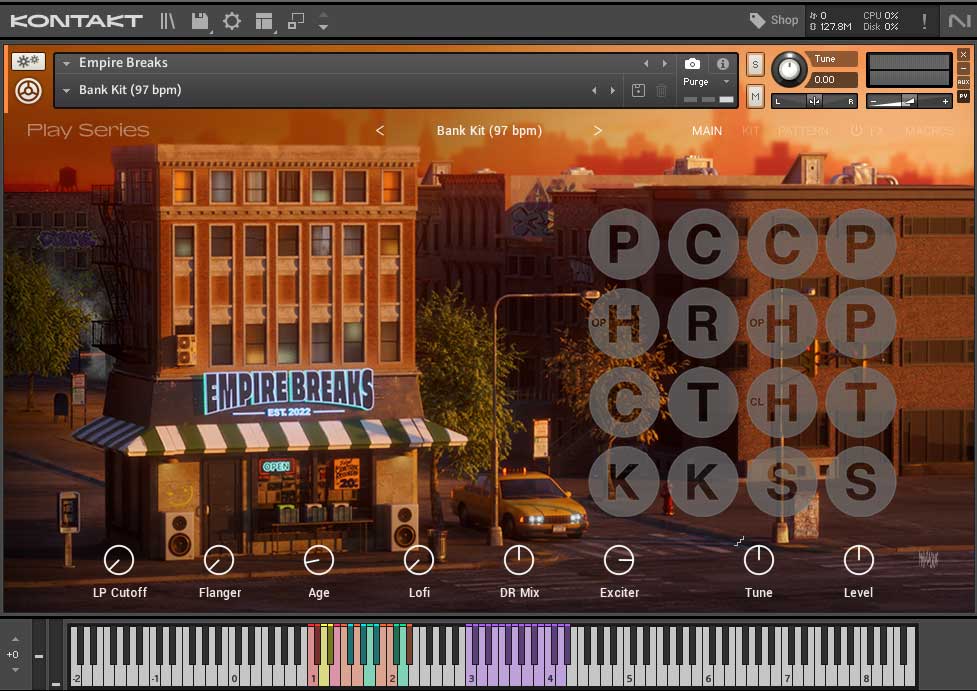Toggle the PV button
Viewport: 977px width, 691px height.
(963, 96)
